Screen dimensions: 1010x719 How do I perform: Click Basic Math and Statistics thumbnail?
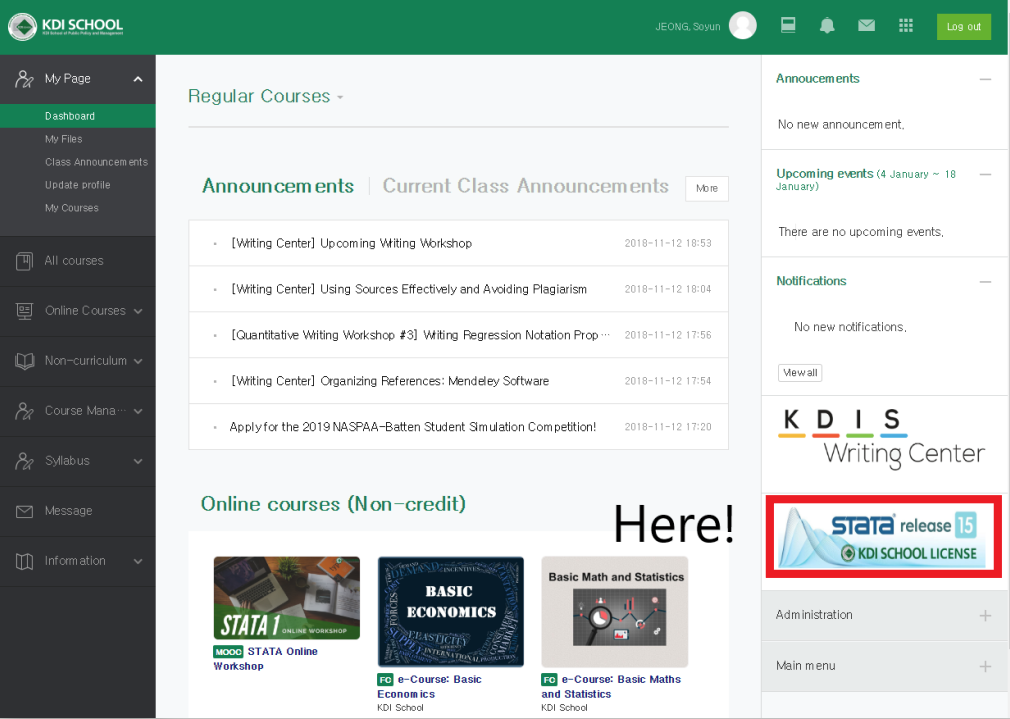(615, 612)
